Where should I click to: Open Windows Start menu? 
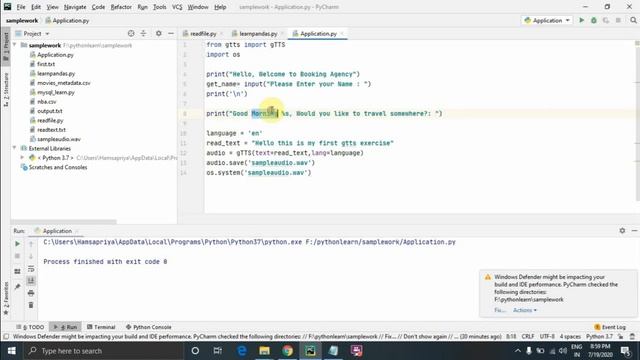[x=11, y=351]
